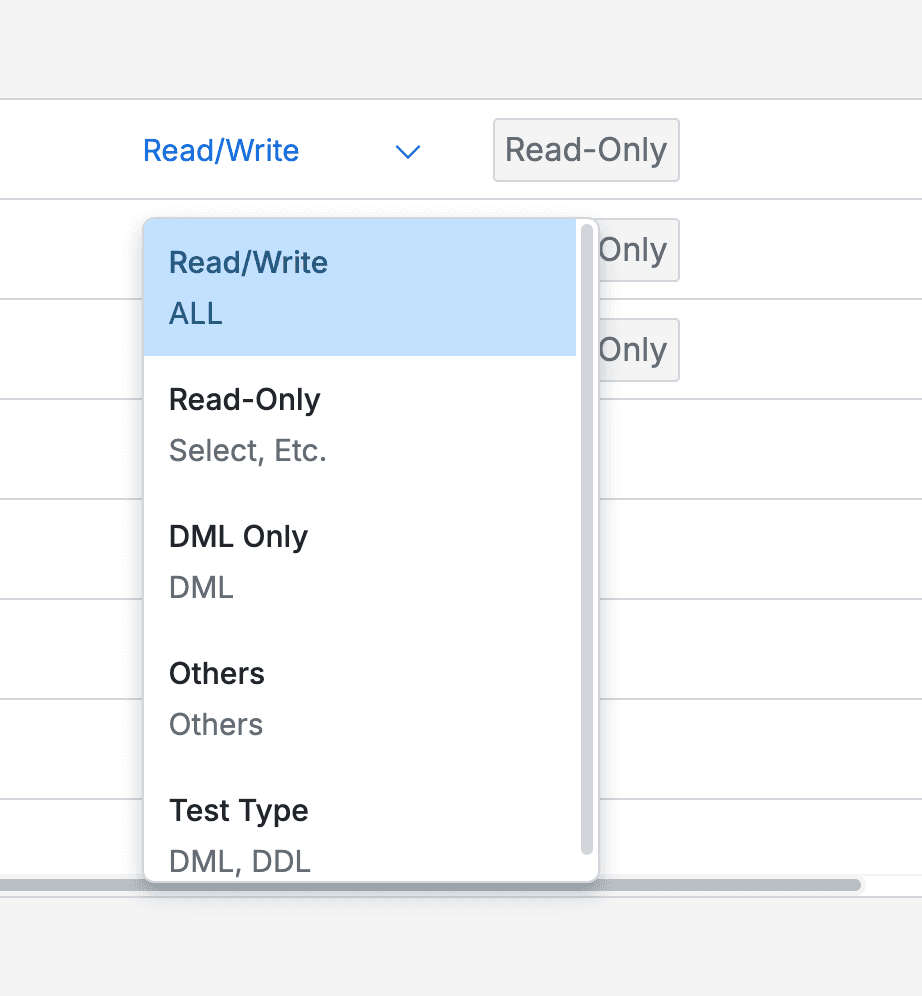Click the ALL subtitle text
Image resolution: width=922 pixels, height=996 pixels.
[x=196, y=313]
